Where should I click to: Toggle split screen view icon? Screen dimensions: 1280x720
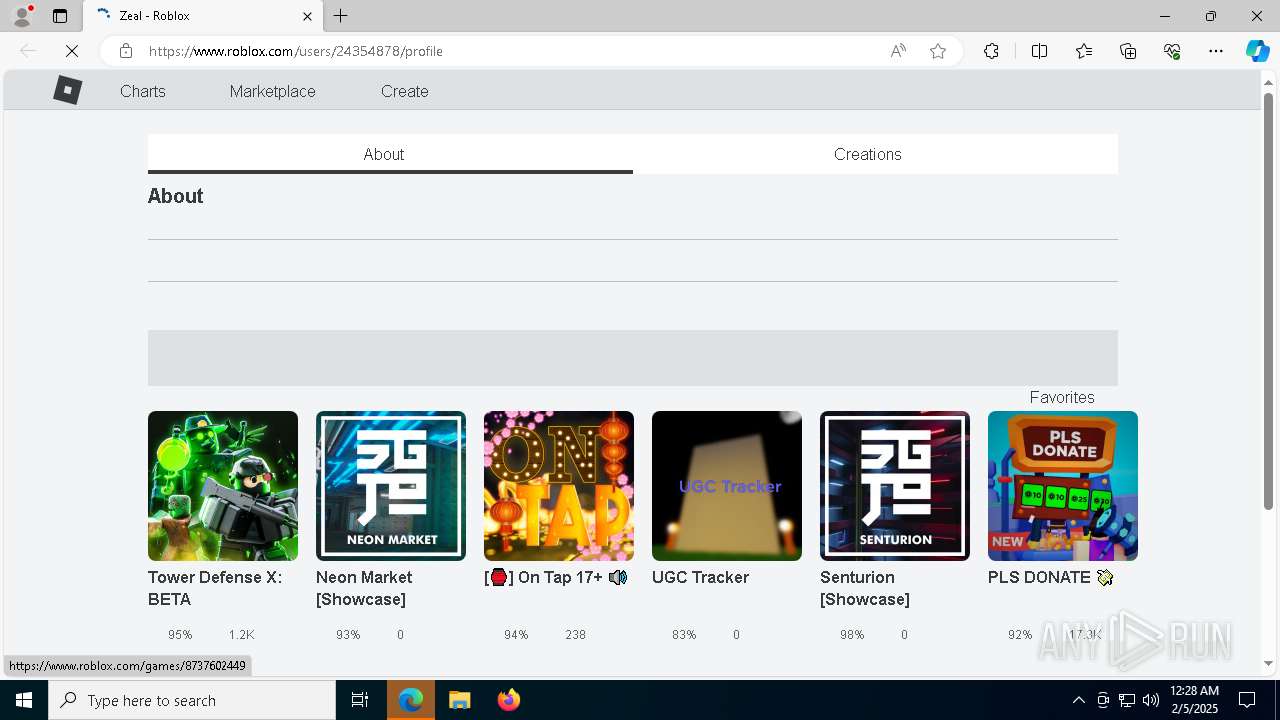(1039, 51)
